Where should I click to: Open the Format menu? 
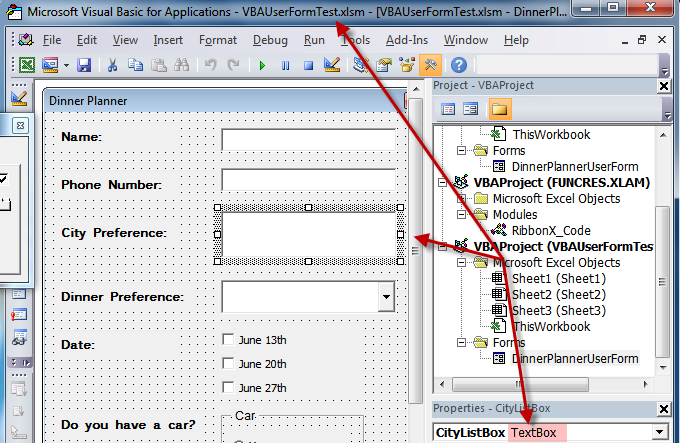218,40
